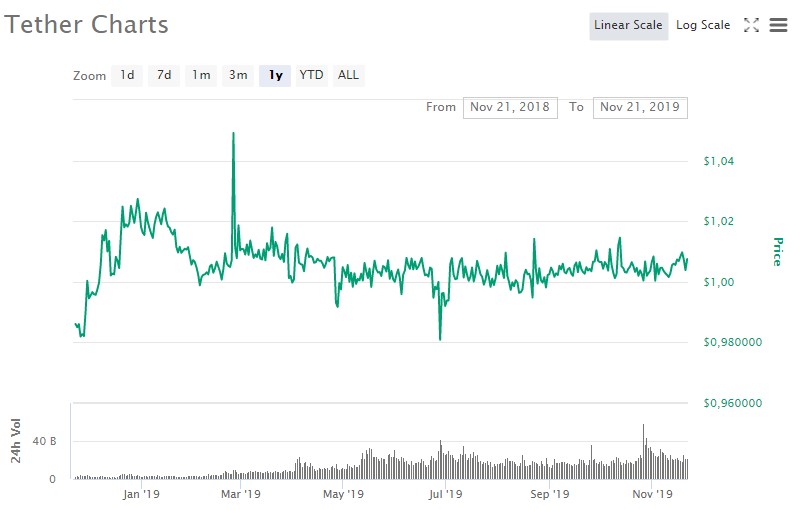Click the price spike peak above $1,04
794x510 pixels.
pyautogui.click(x=233, y=134)
